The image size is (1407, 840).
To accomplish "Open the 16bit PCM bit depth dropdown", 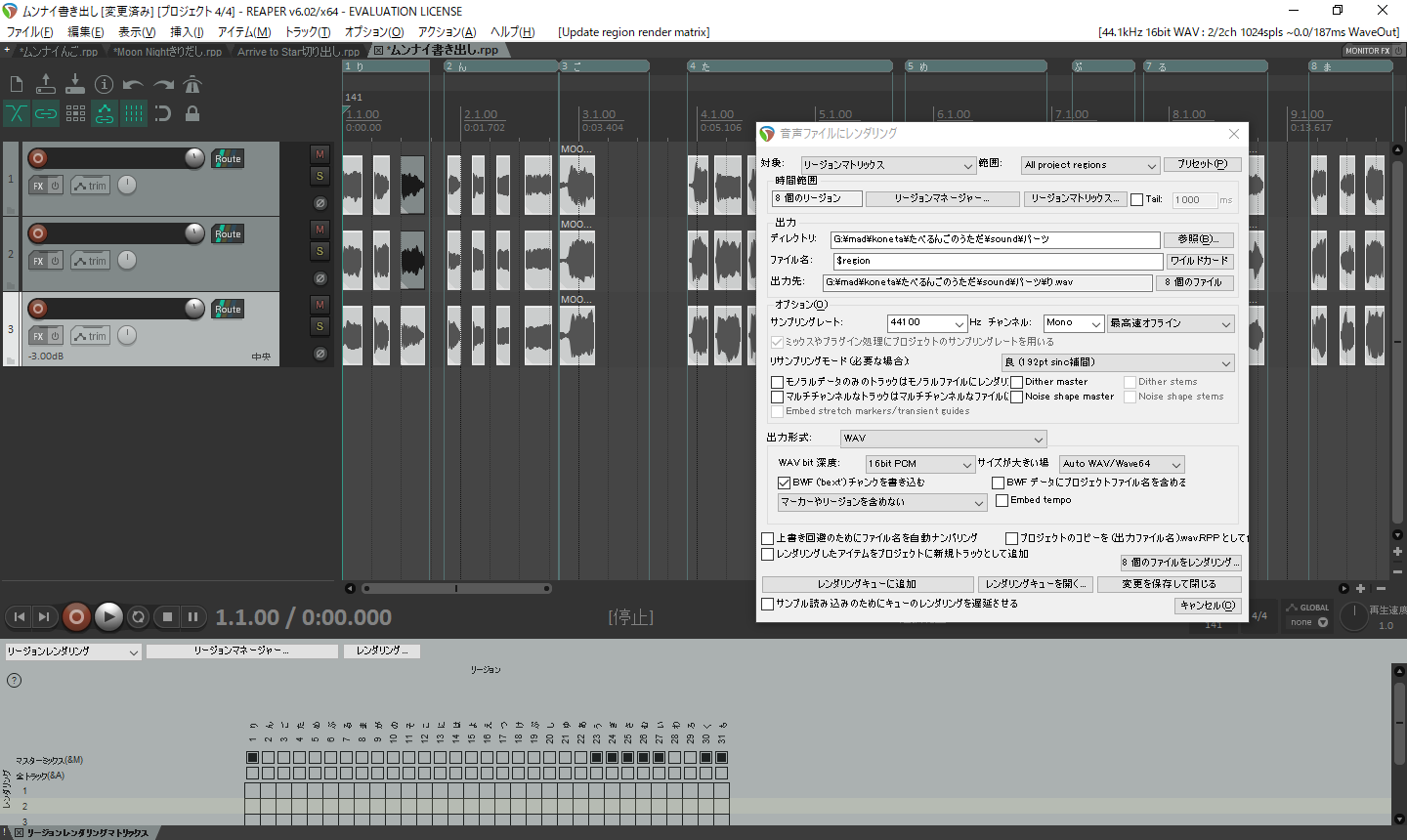I will pos(920,464).
